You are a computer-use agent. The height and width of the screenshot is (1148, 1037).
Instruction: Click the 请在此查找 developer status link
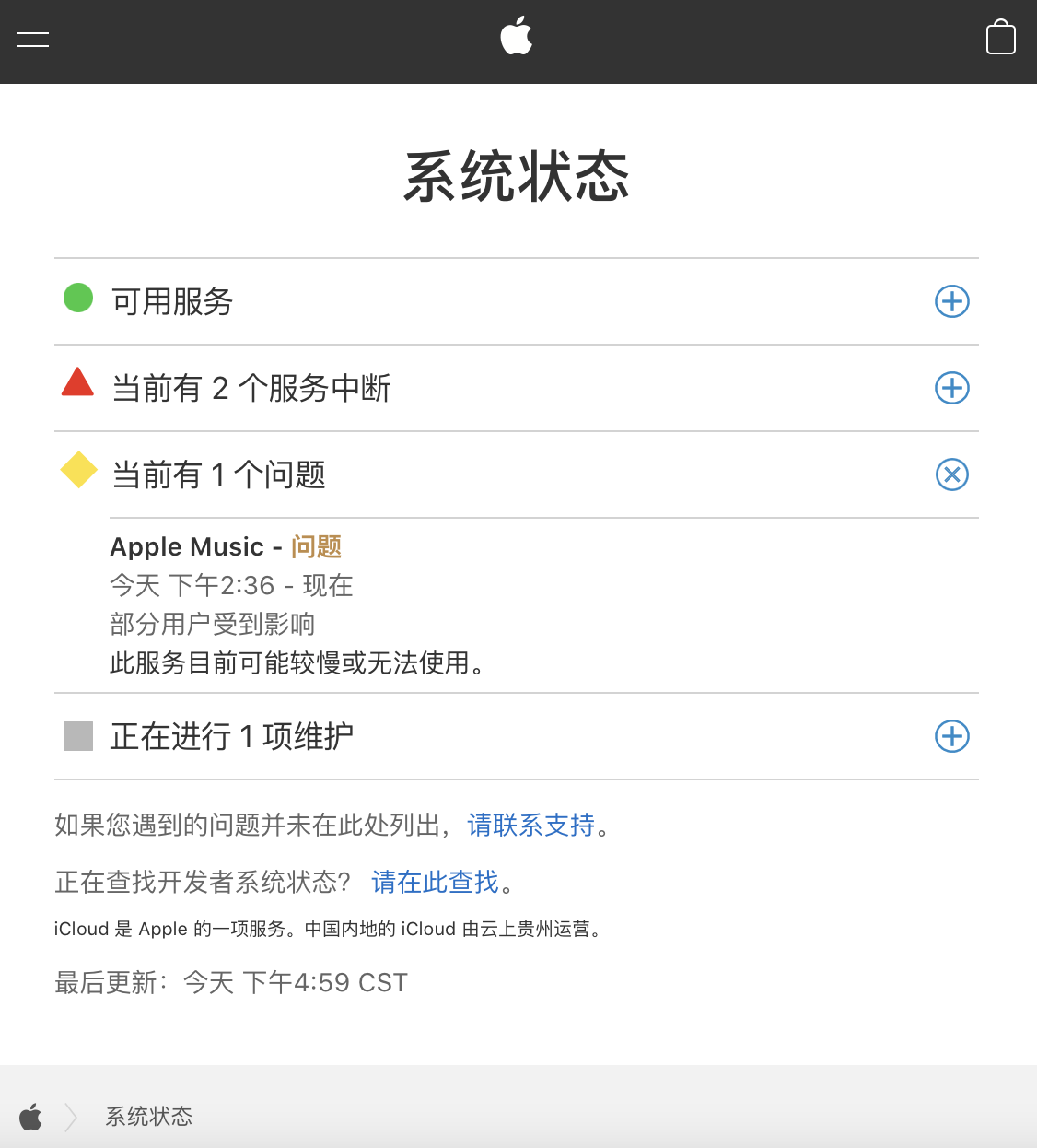coord(435,882)
